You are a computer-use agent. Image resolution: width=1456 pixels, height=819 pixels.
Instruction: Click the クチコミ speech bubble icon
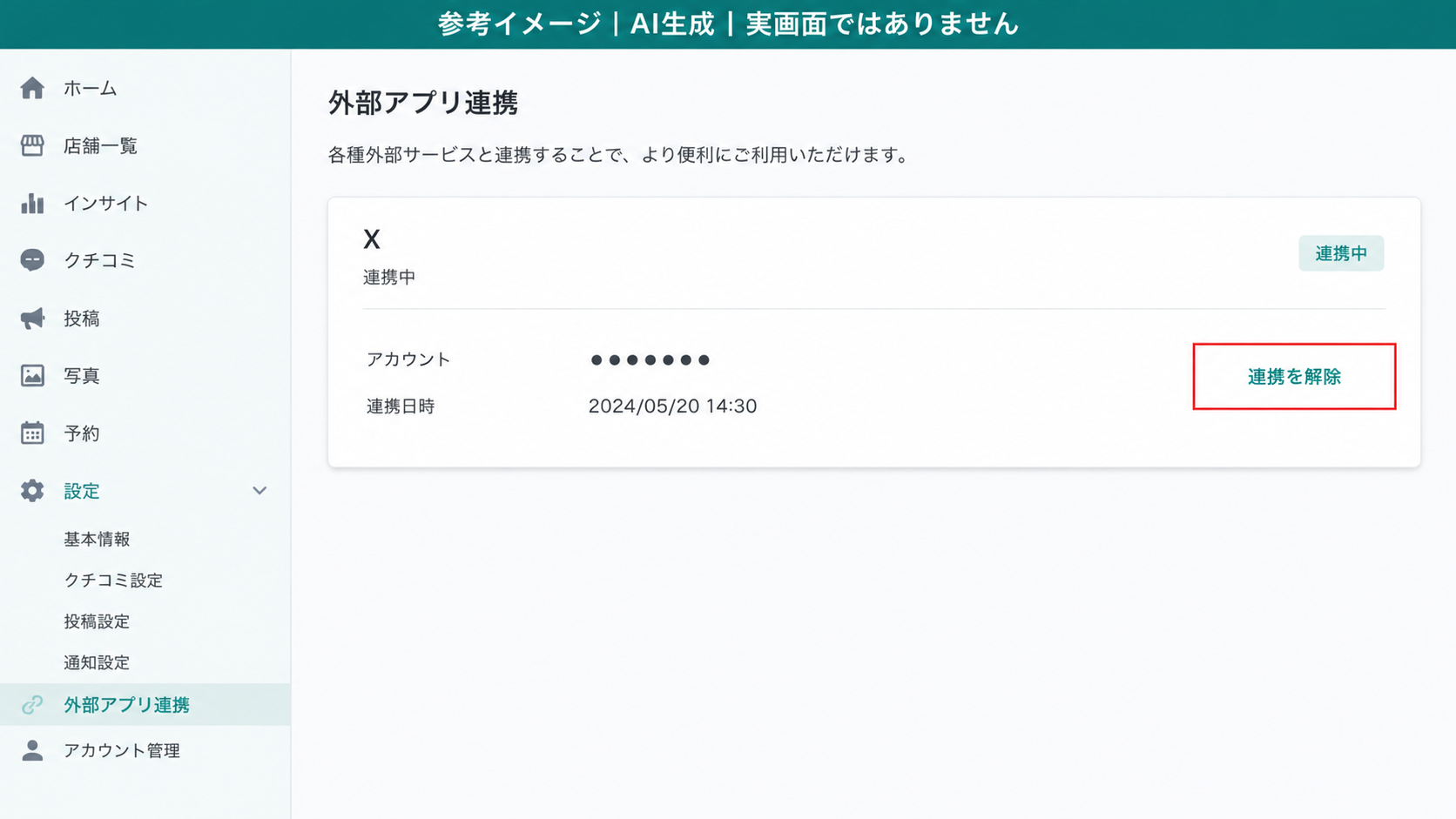coord(32,260)
